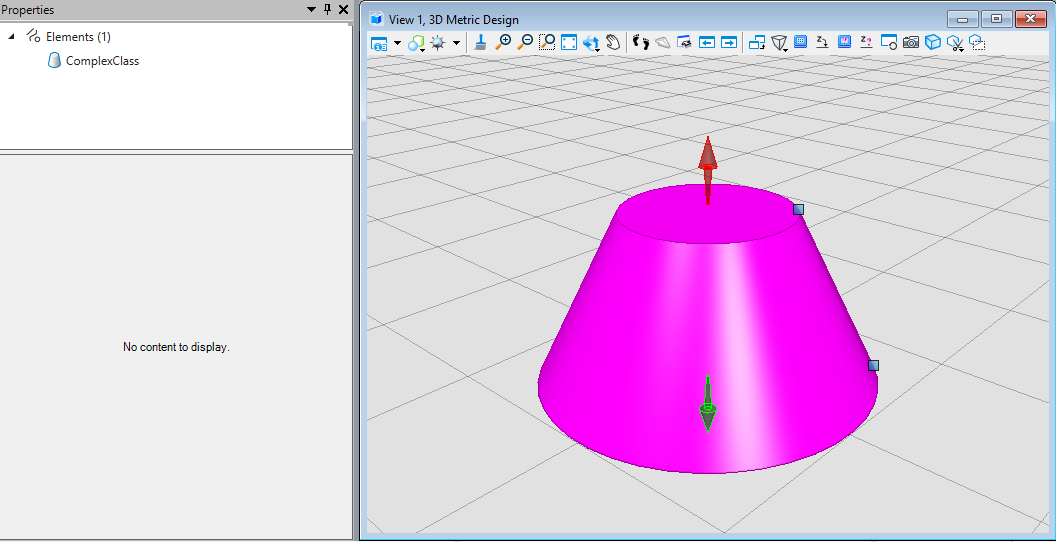Collapse the Elements (1) tree node
The image size is (1056, 542).
[11, 36]
